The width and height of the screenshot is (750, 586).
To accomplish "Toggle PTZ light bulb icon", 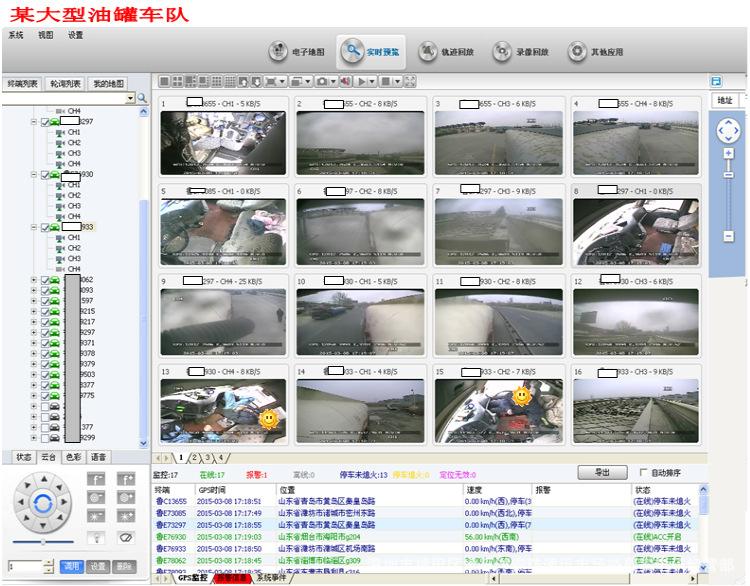I will click(x=96, y=538).
